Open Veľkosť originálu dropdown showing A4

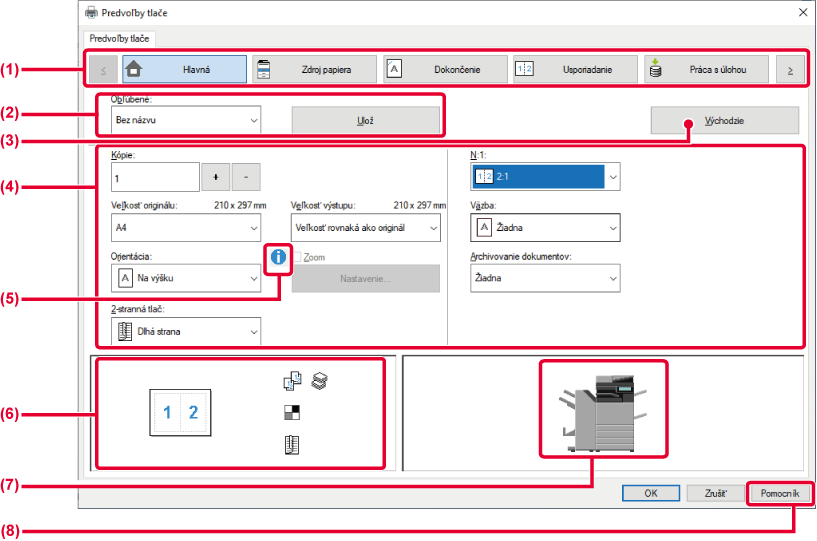[x=186, y=228]
